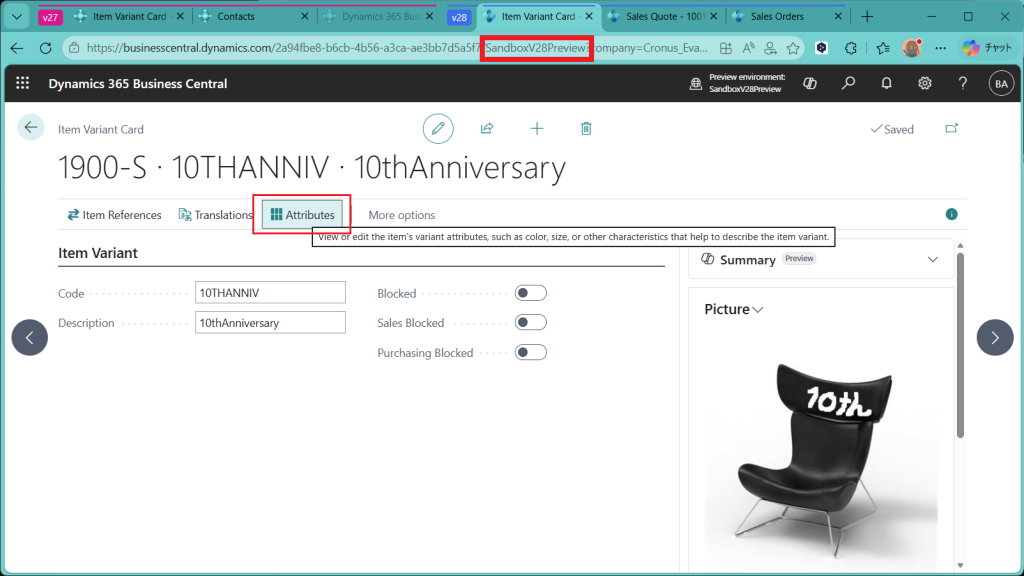Open the Attributes action

[302, 215]
